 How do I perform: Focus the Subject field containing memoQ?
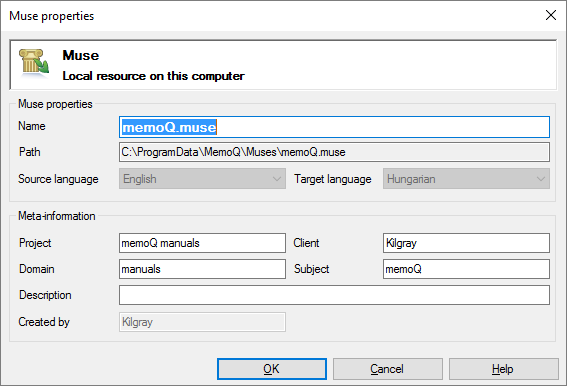[x=466, y=269]
